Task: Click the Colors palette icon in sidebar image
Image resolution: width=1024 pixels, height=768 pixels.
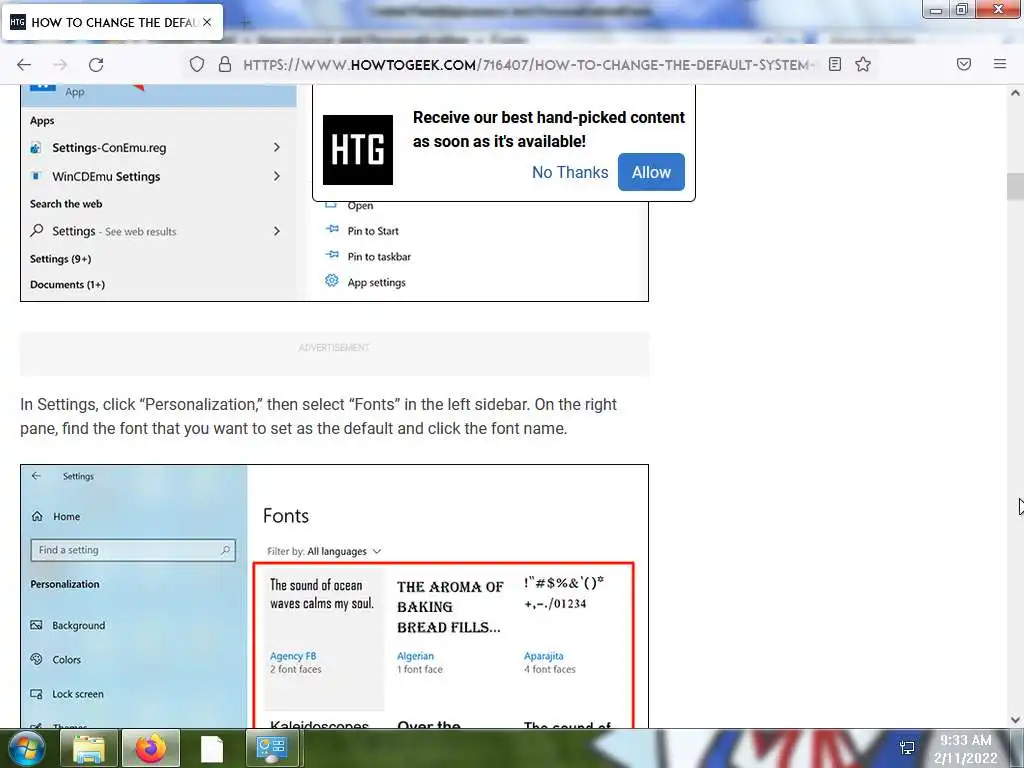Action: point(37,659)
